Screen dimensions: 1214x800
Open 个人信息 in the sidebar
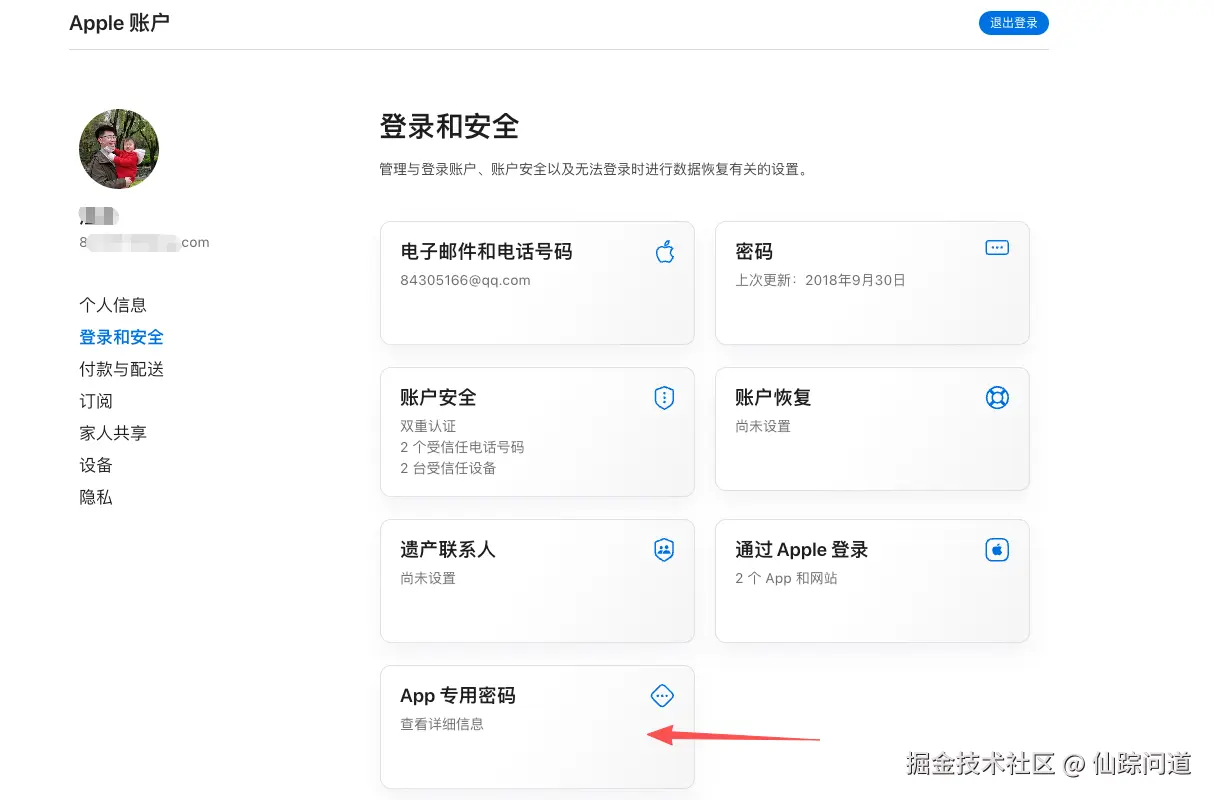pos(113,305)
